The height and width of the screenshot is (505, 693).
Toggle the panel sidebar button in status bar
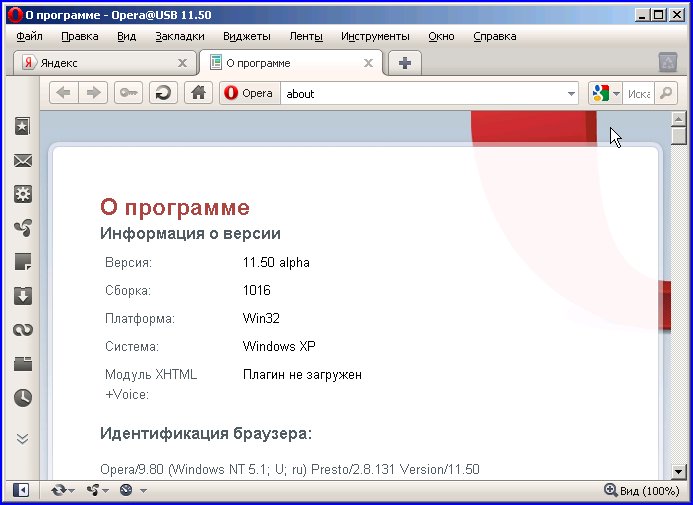pyautogui.click(x=21, y=490)
